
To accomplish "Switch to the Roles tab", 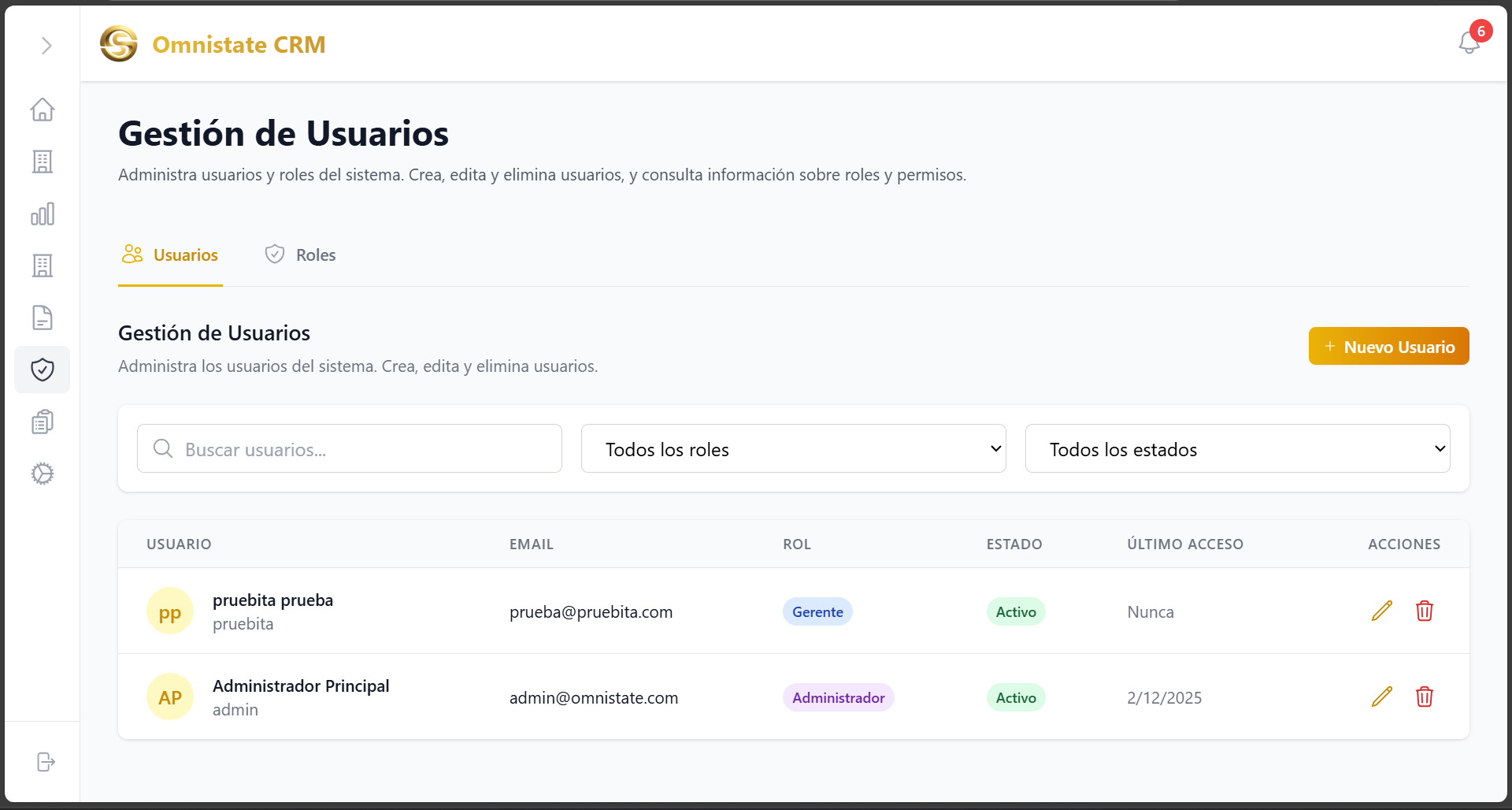I will point(300,254).
